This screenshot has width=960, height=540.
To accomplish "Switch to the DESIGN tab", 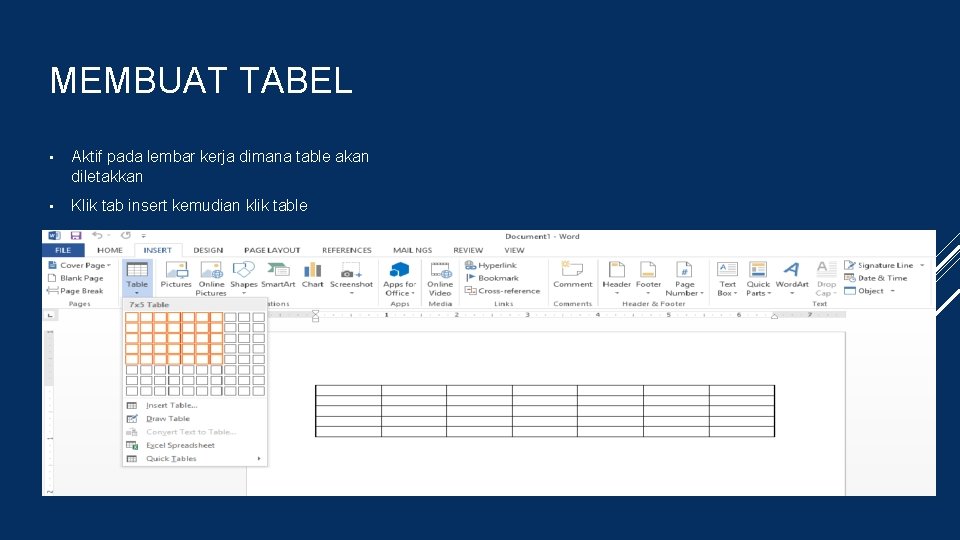I will [x=208, y=250].
